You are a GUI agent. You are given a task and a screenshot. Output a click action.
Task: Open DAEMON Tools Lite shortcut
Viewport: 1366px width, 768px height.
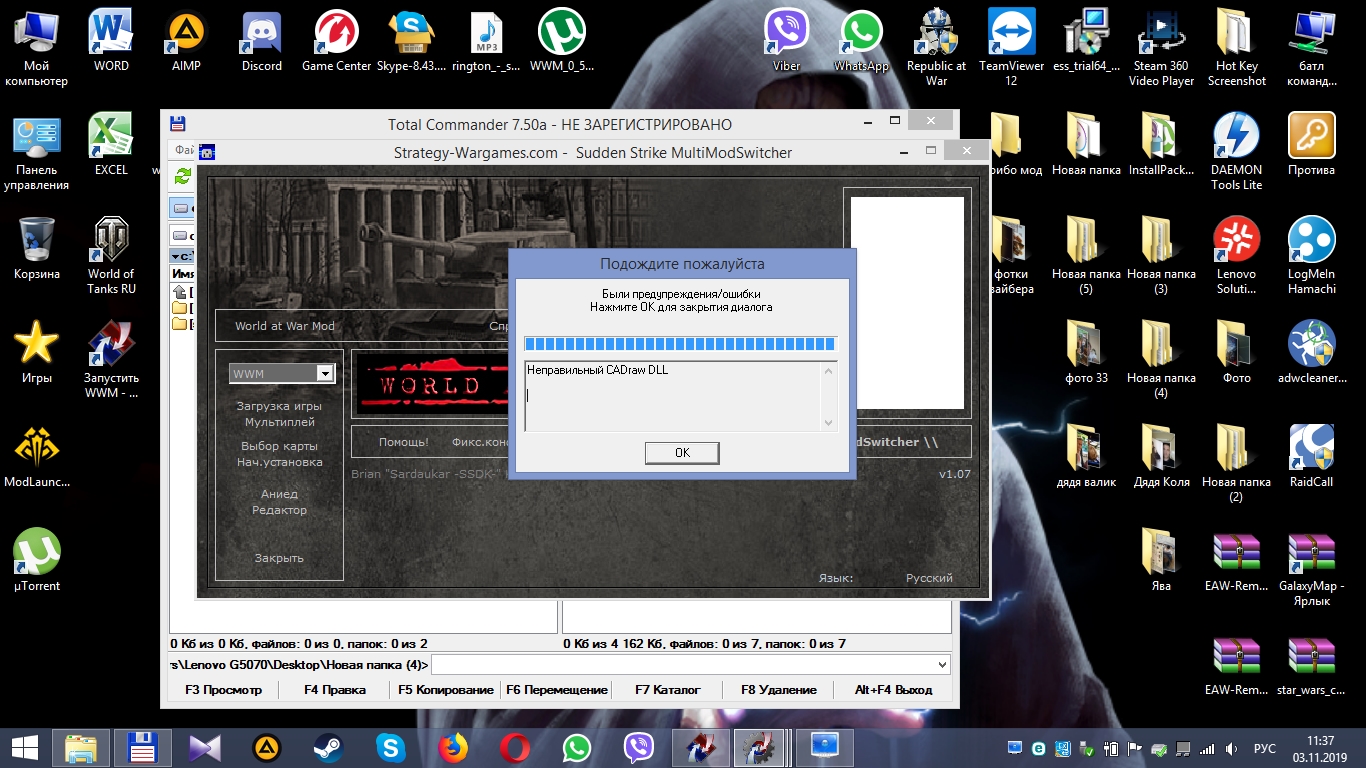(1236, 151)
